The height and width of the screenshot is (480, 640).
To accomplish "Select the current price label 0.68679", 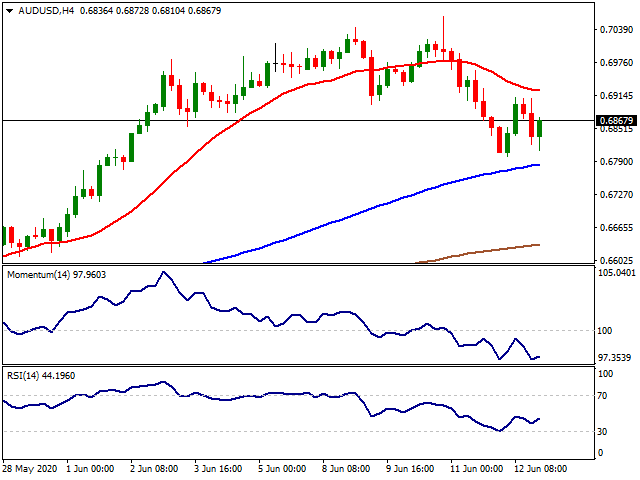I will tap(617, 120).
